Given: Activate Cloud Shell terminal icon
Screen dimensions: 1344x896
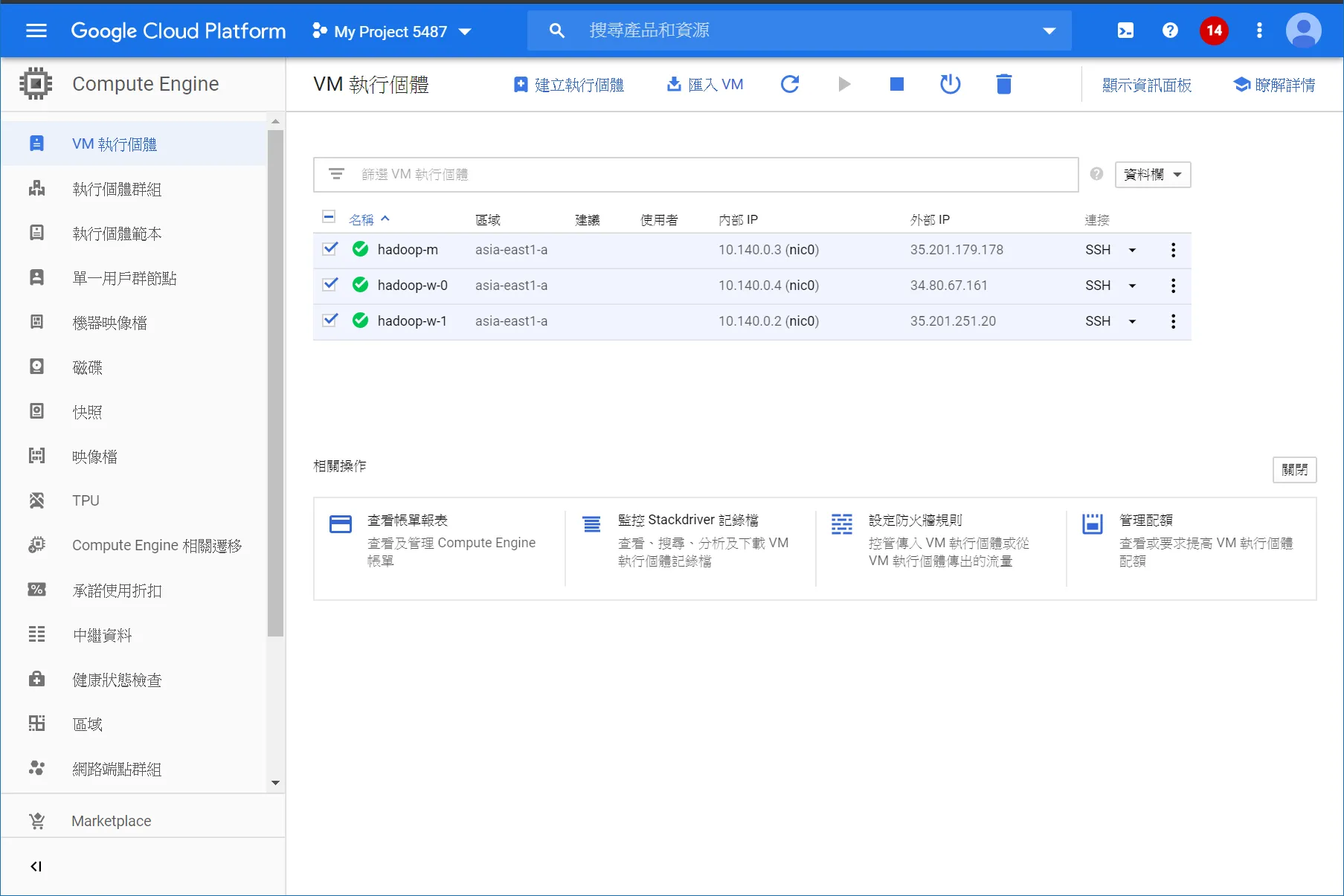Looking at the screenshot, I should tap(1125, 30).
